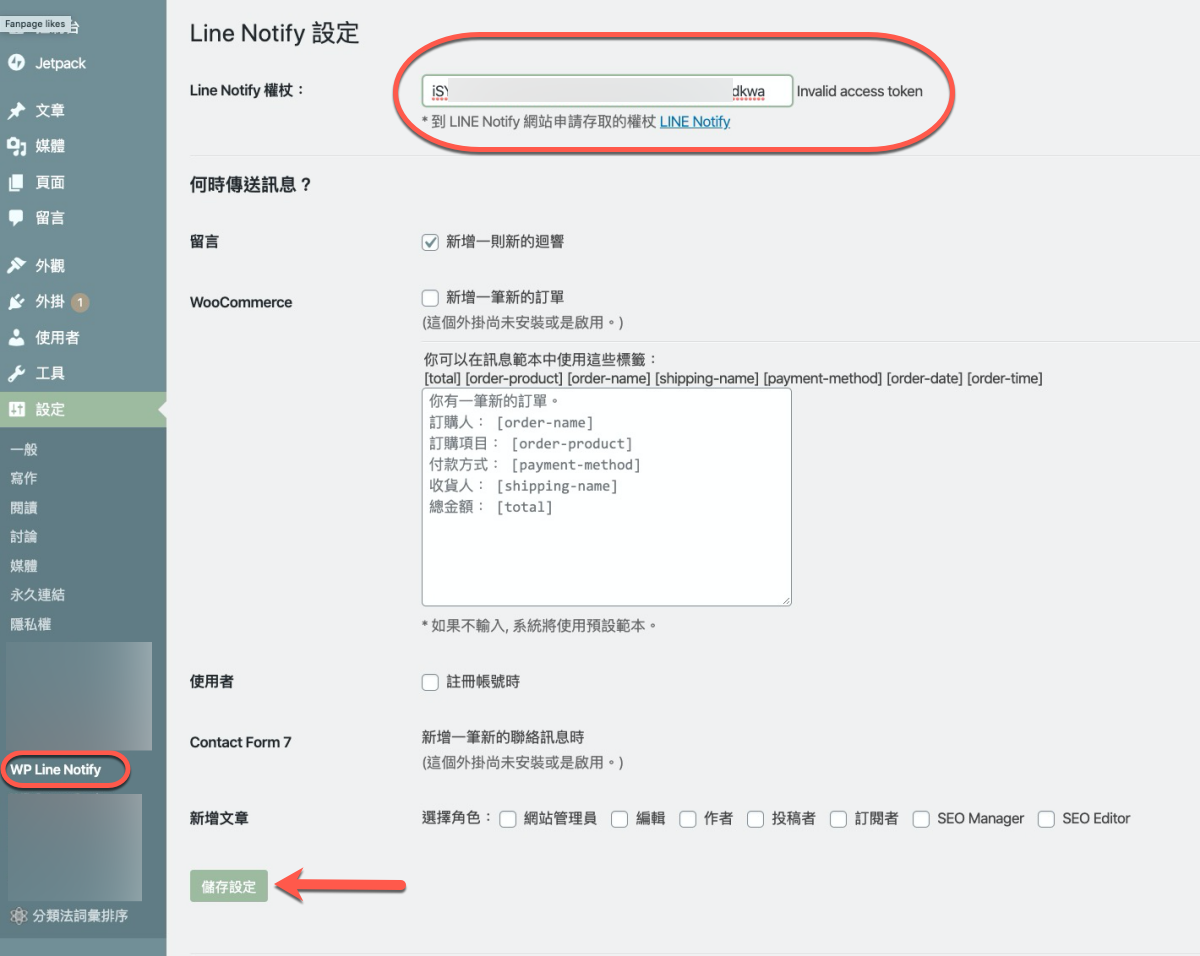The height and width of the screenshot is (956, 1200).
Task: Check the 作者 role checkbox
Action: [x=688, y=819]
